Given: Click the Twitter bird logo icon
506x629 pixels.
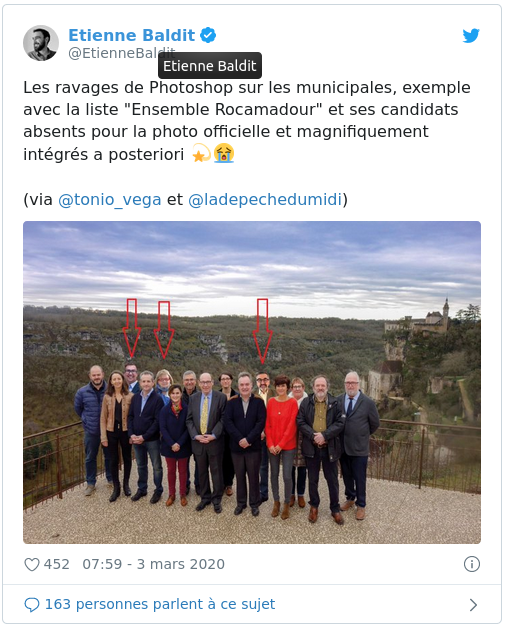Looking at the screenshot, I should click(471, 36).
